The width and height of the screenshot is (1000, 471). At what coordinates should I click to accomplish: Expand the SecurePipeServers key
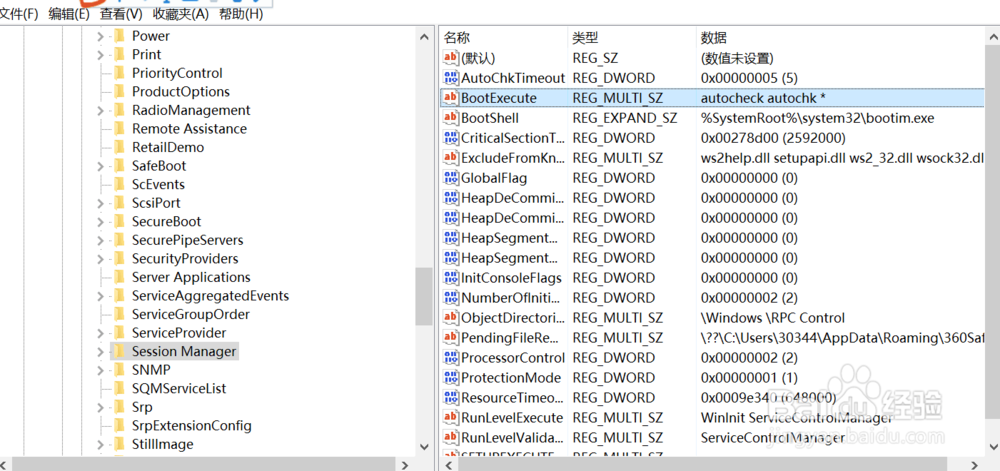point(100,240)
